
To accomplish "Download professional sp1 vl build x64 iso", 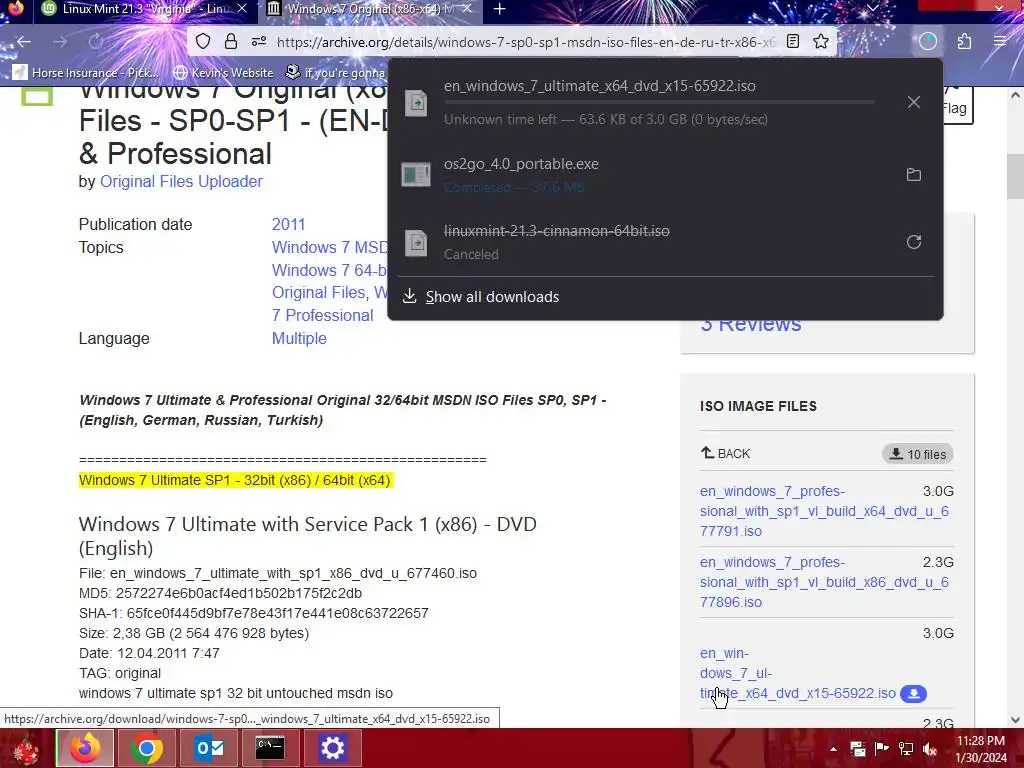I will (824, 511).
